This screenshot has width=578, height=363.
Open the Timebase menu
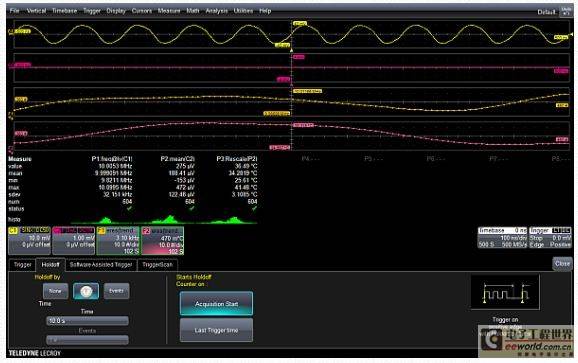[65, 11]
